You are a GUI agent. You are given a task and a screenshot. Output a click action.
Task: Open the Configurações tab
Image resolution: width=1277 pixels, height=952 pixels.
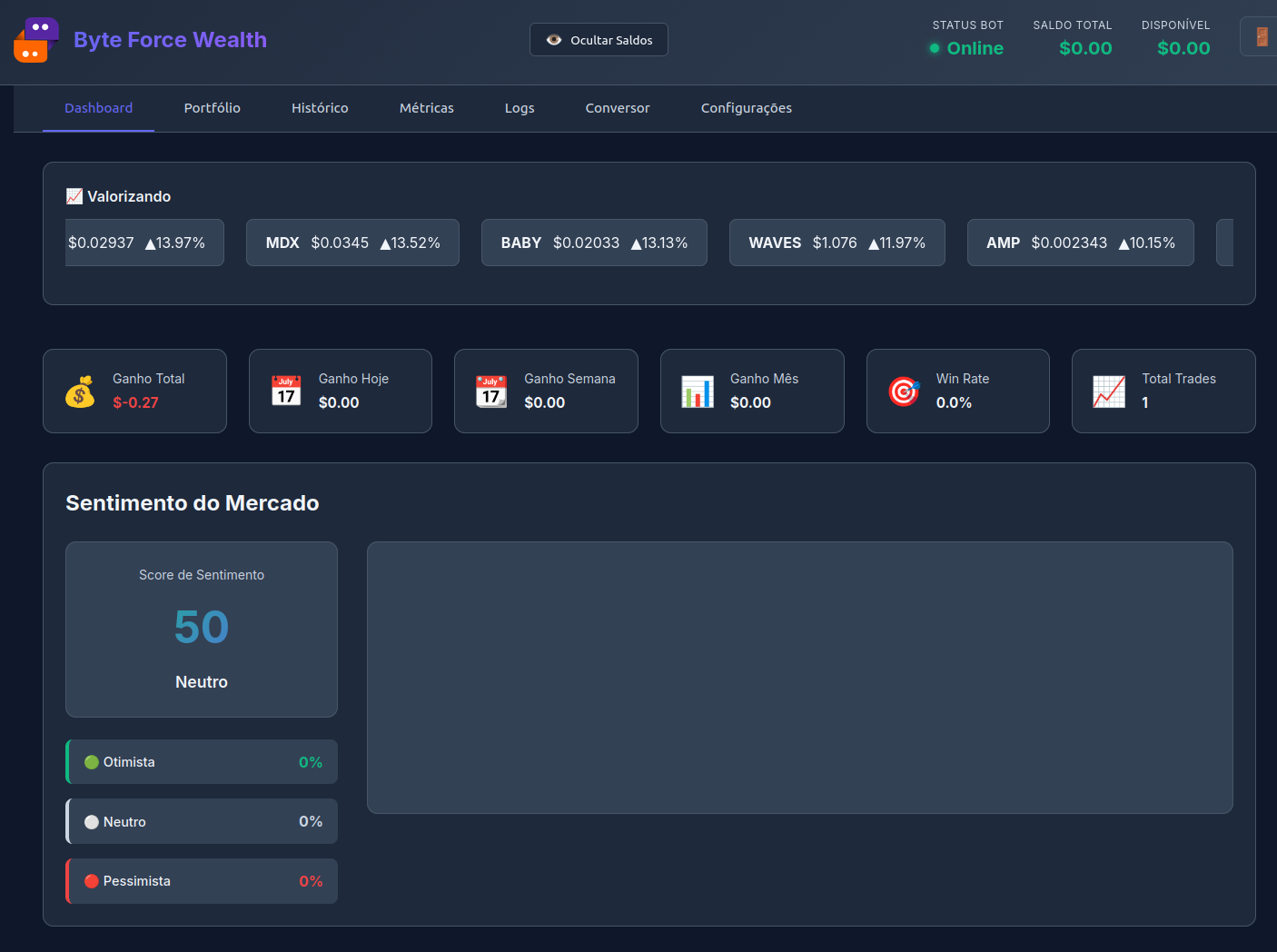pyautogui.click(x=746, y=108)
